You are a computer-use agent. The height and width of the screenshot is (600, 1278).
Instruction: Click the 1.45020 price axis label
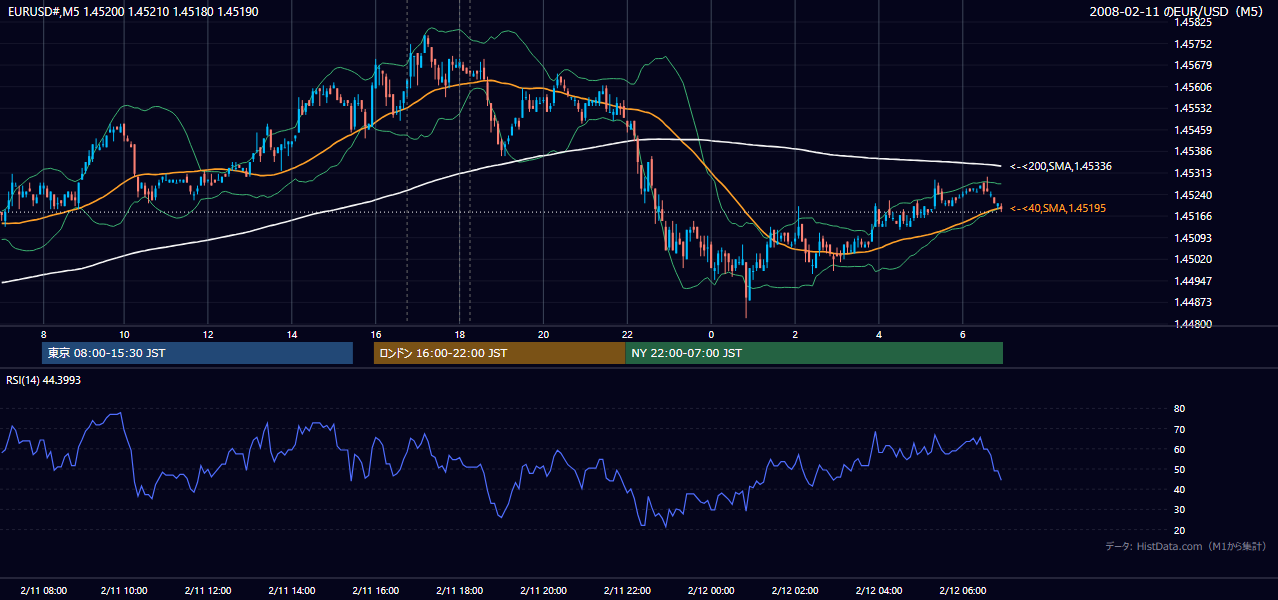pyautogui.click(x=1193, y=259)
